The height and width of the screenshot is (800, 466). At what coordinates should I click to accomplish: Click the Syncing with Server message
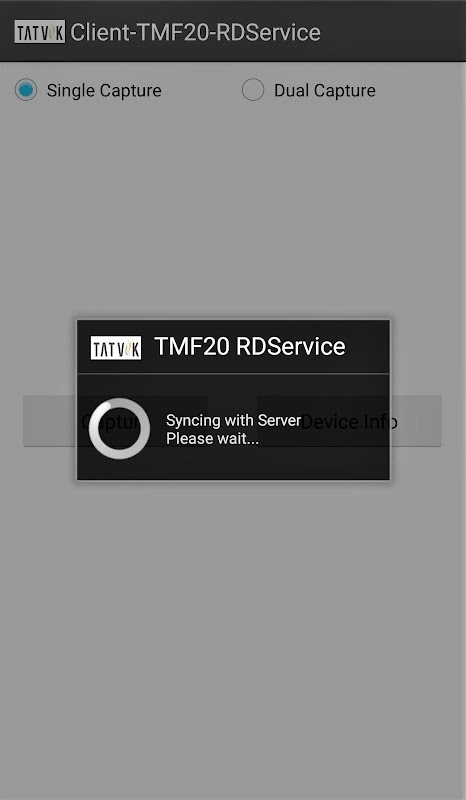pos(233,420)
